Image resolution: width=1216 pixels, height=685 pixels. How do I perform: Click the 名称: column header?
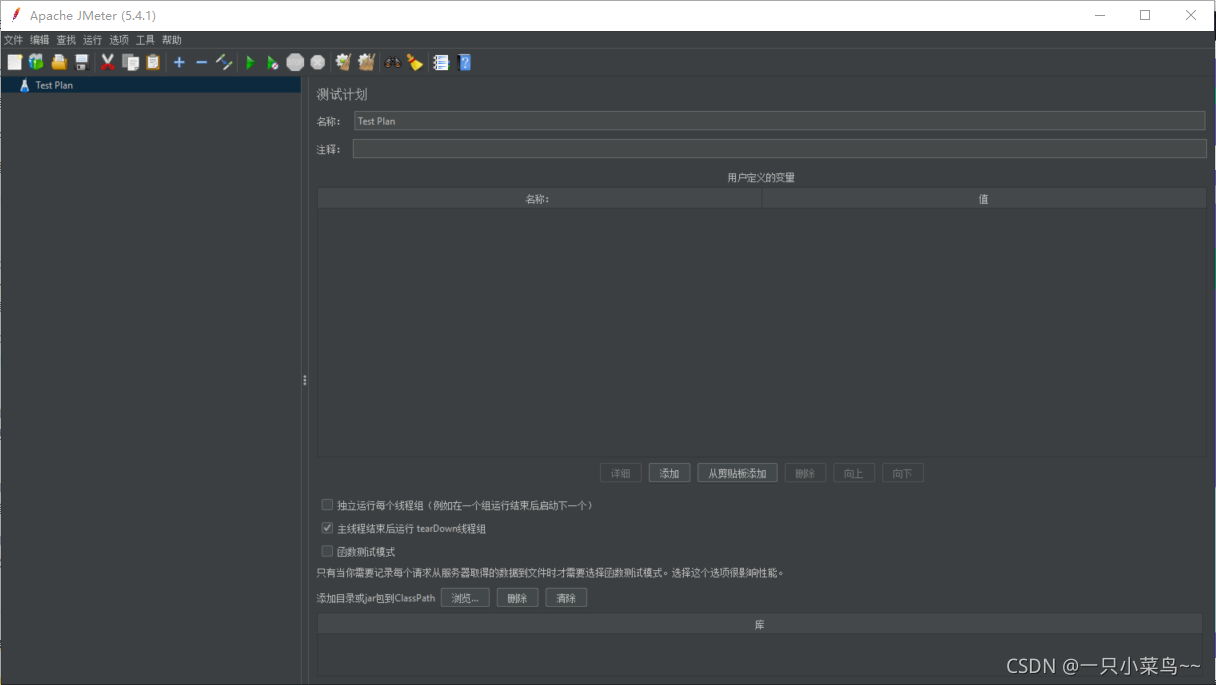pyautogui.click(x=540, y=199)
